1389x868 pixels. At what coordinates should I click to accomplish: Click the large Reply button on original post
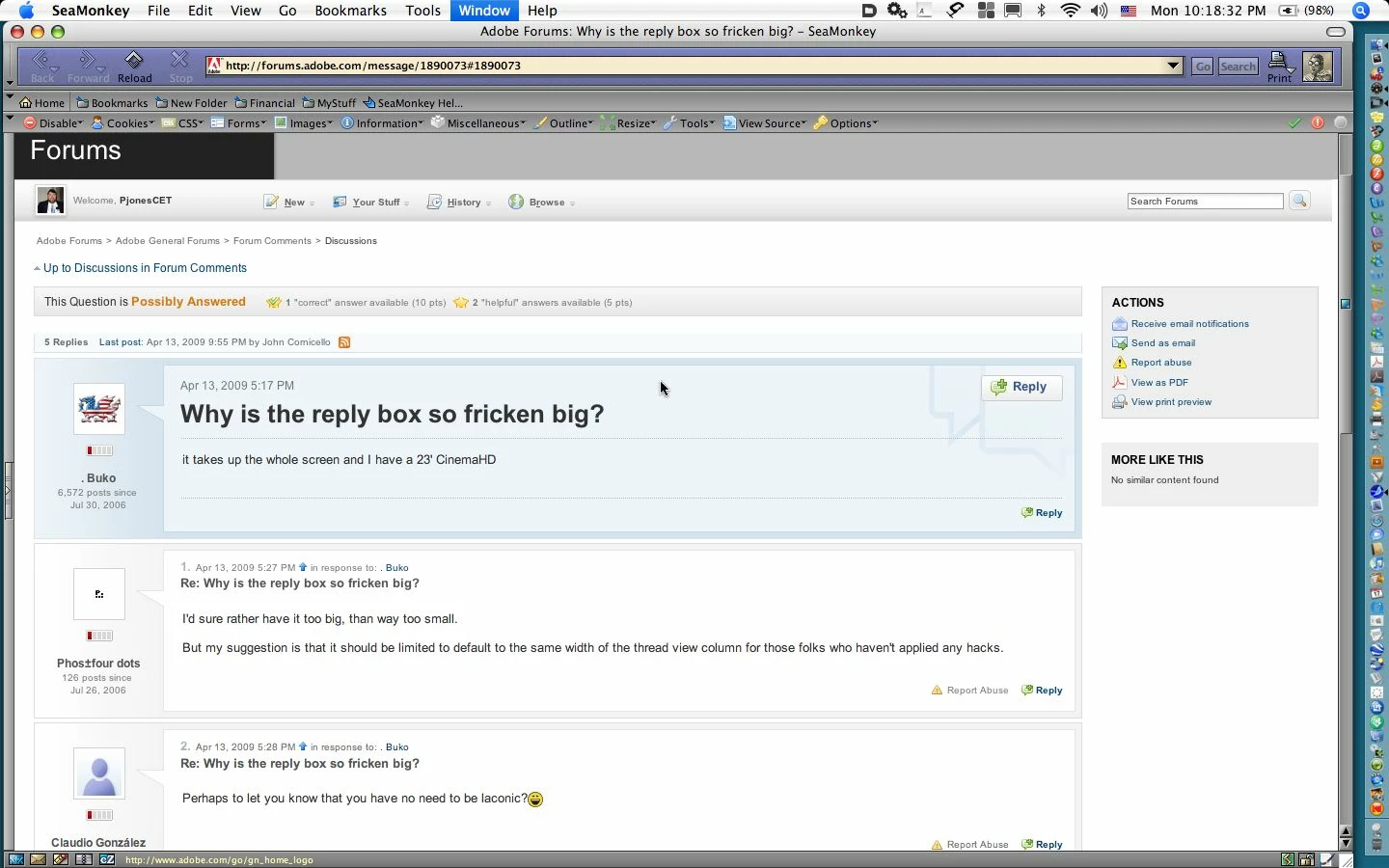[1021, 387]
